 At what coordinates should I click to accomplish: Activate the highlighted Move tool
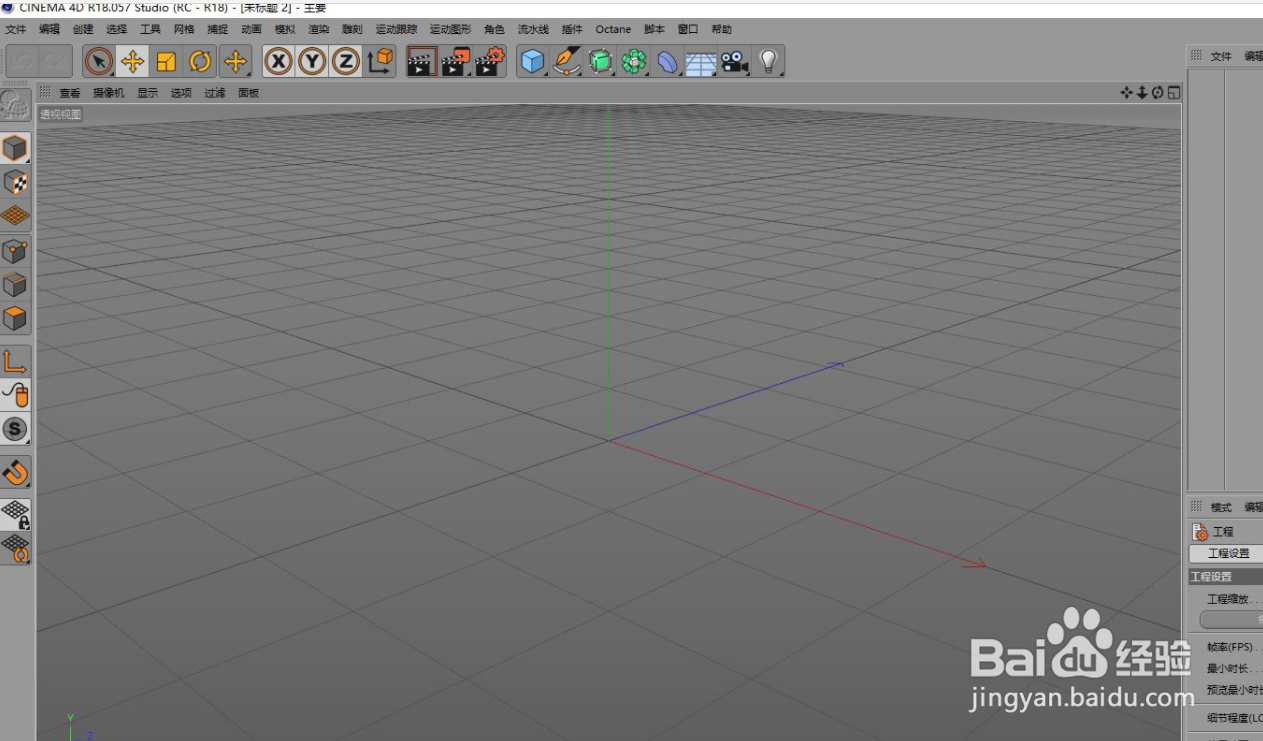click(132, 62)
